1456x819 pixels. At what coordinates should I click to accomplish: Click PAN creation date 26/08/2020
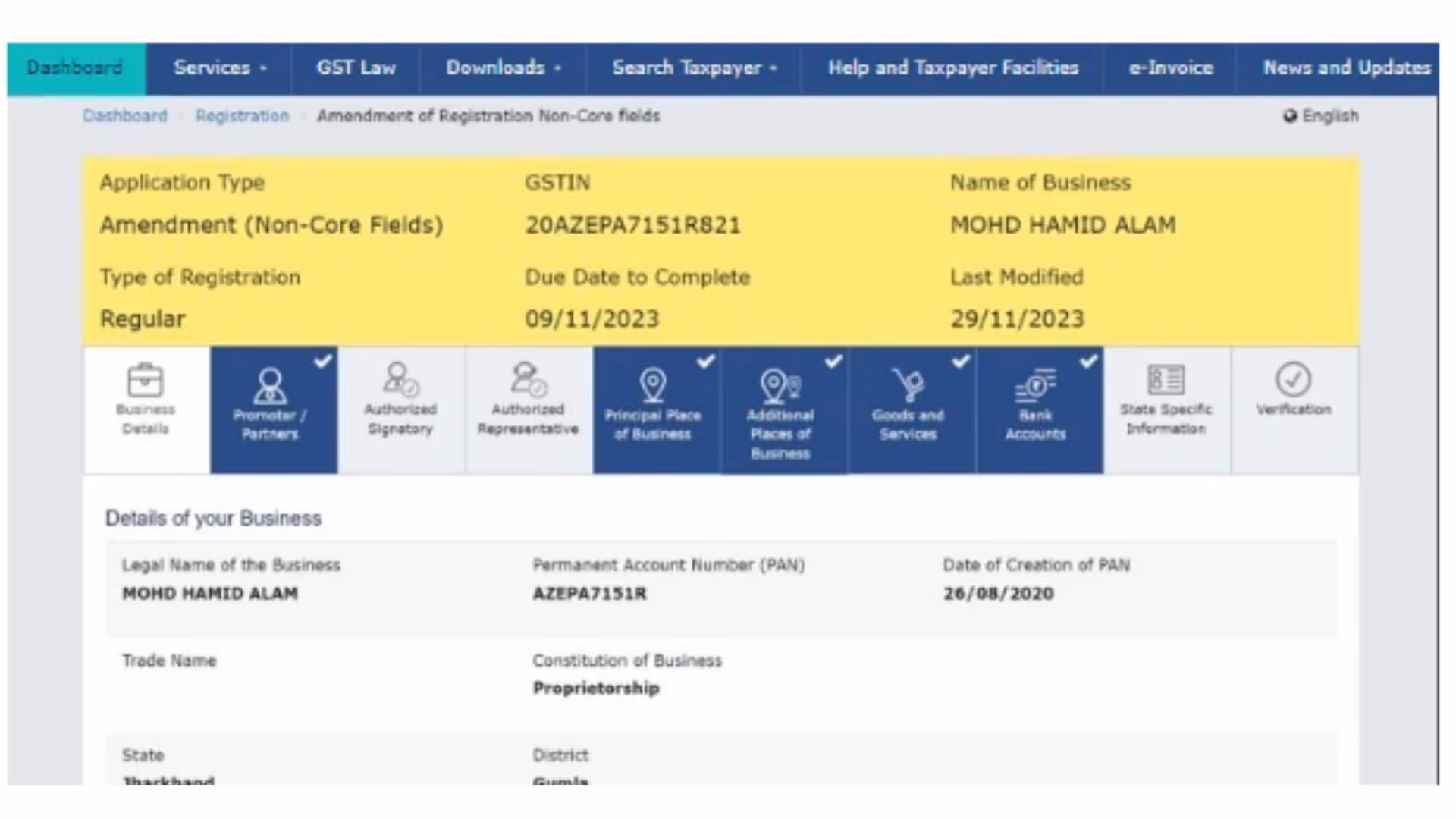click(x=998, y=594)
